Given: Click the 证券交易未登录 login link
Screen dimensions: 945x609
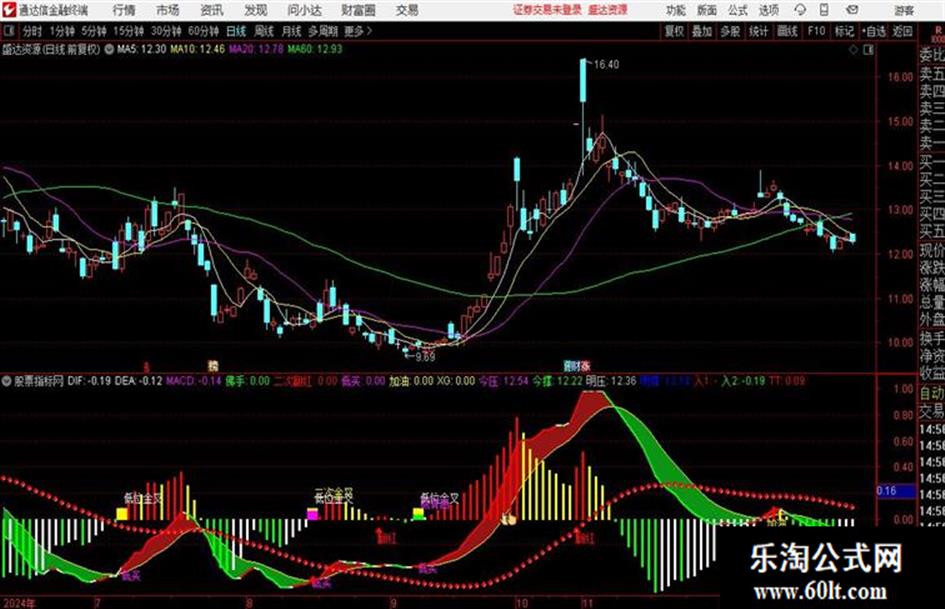Looking at the screenshot, I should click(547, 10).
